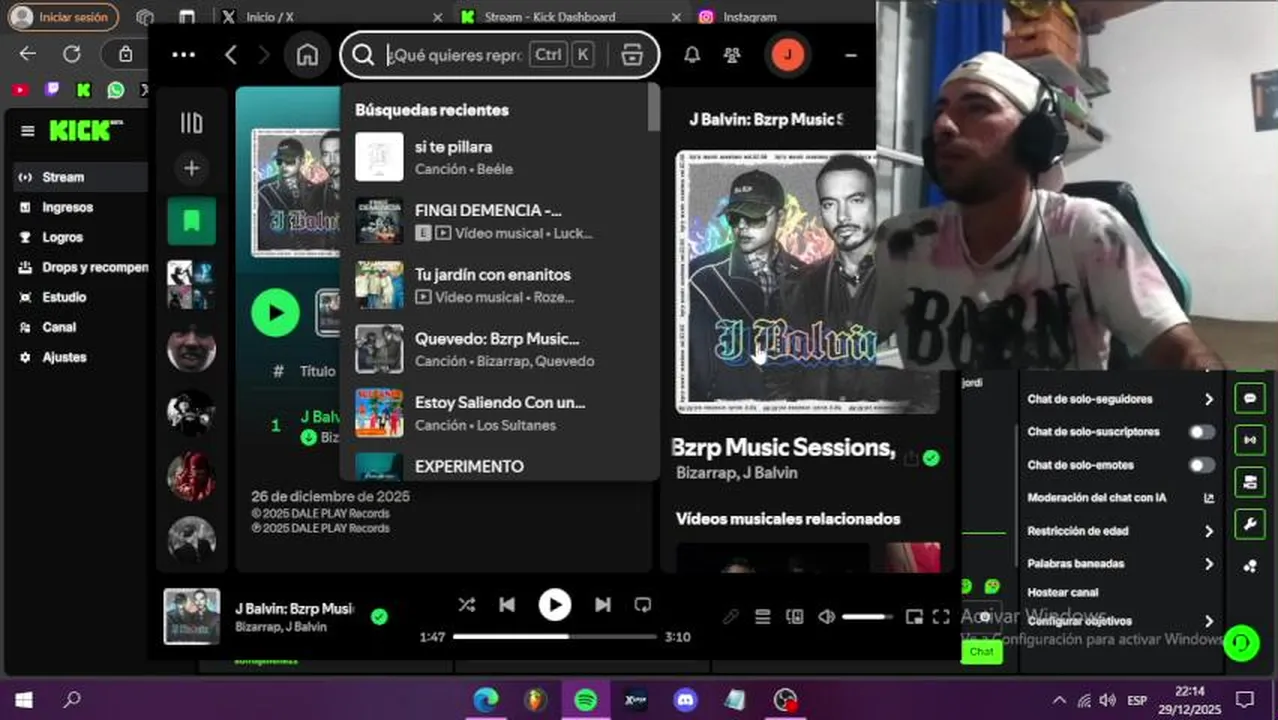Toggle repeat mode
This screenshot has width=1278, height=720.
click(643, 604)
